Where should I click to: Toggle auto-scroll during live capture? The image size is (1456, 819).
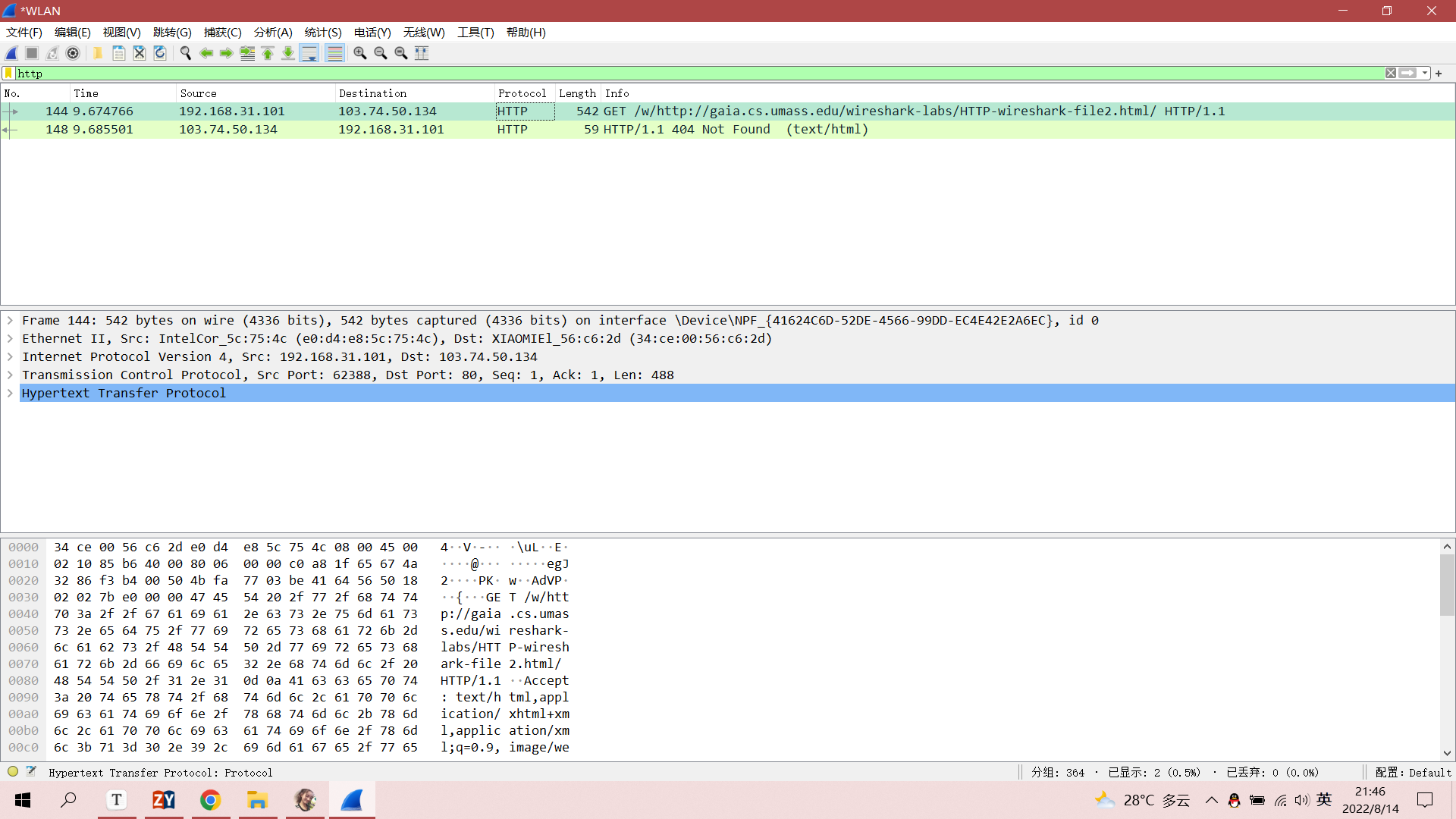click(309, 53)
